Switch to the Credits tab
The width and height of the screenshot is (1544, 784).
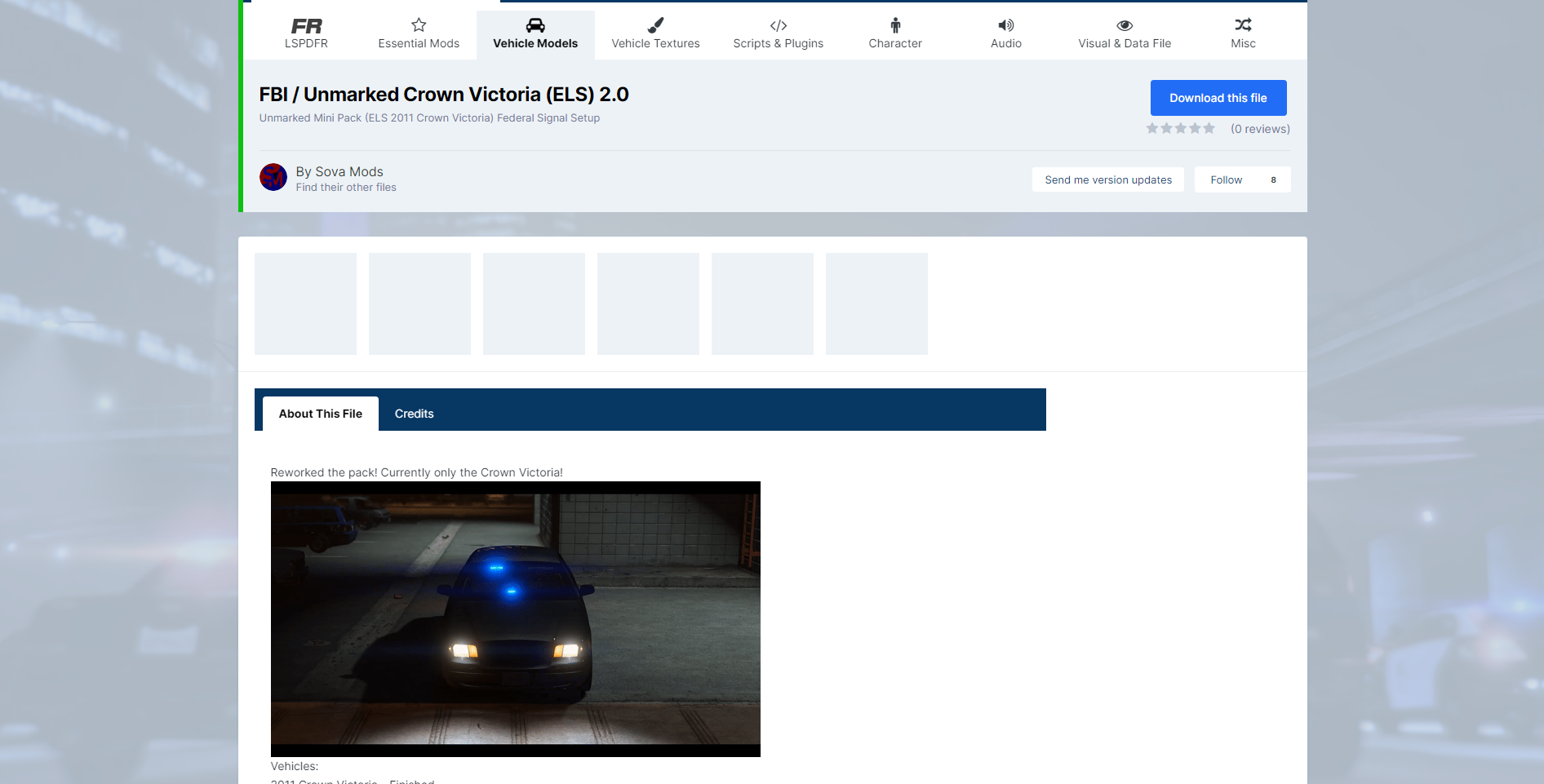(415, 414)
